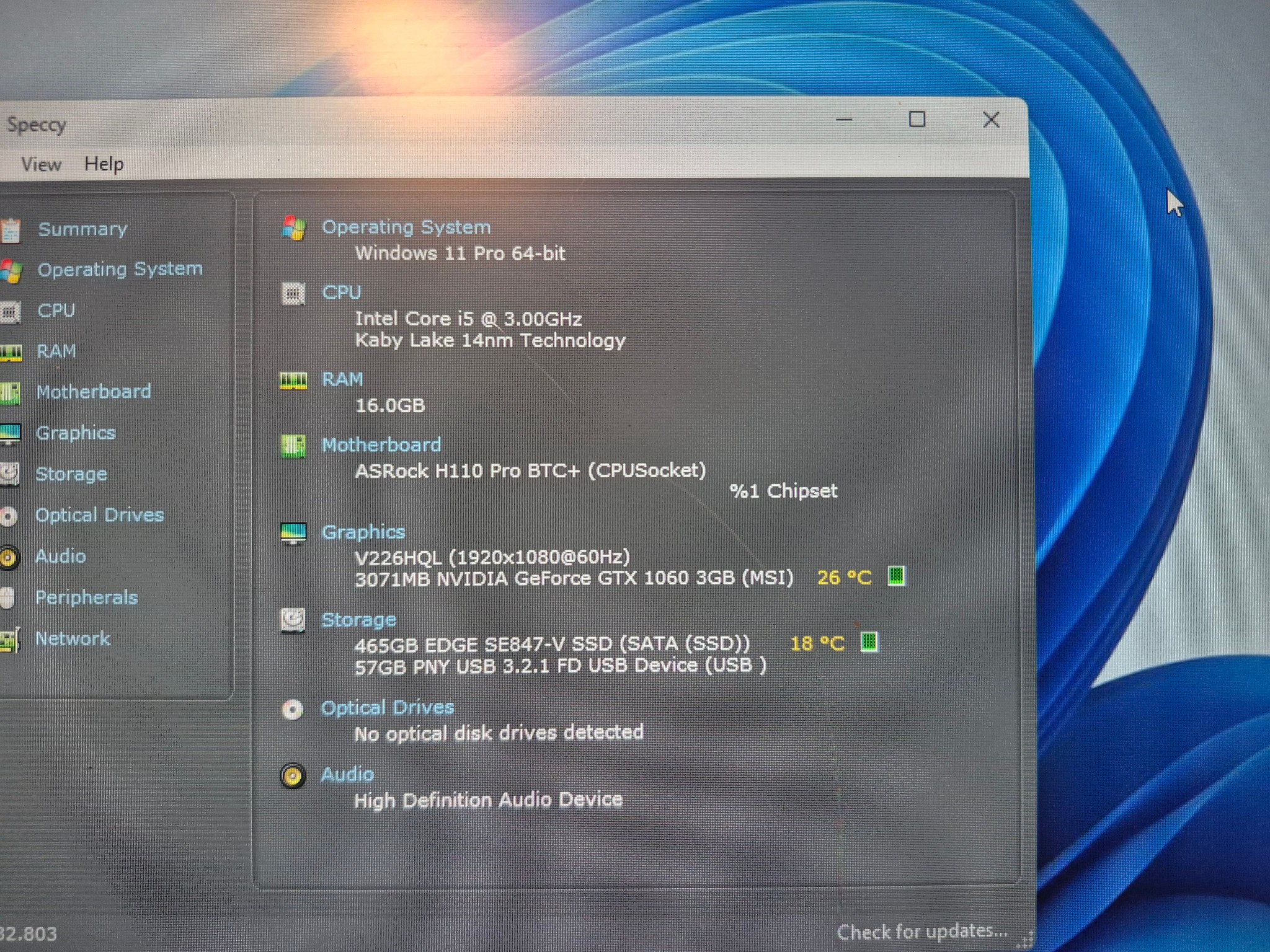Click the RAM icon in summary panel
The width and height of the screenshot is (1270, 952).
(293, 381)
